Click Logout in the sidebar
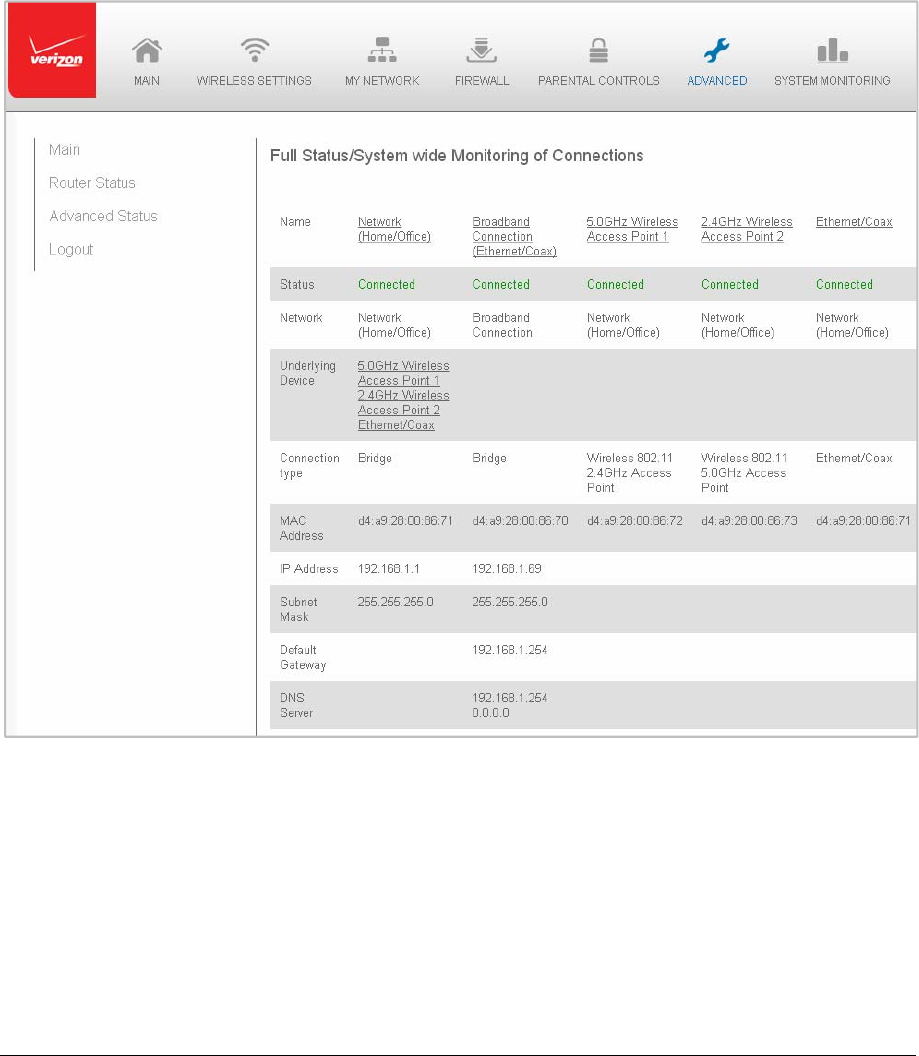This screenshot has height=1056, width=919. [71, 250]
